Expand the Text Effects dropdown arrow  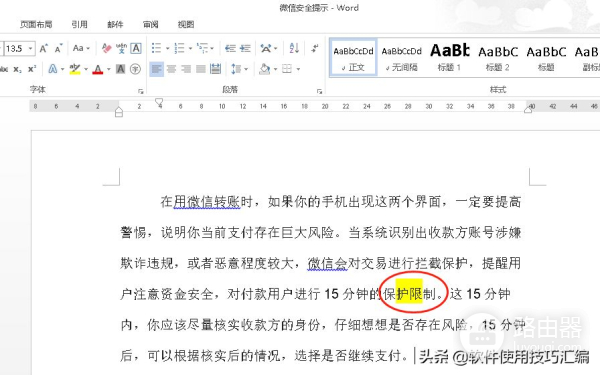tap(62, 69)
